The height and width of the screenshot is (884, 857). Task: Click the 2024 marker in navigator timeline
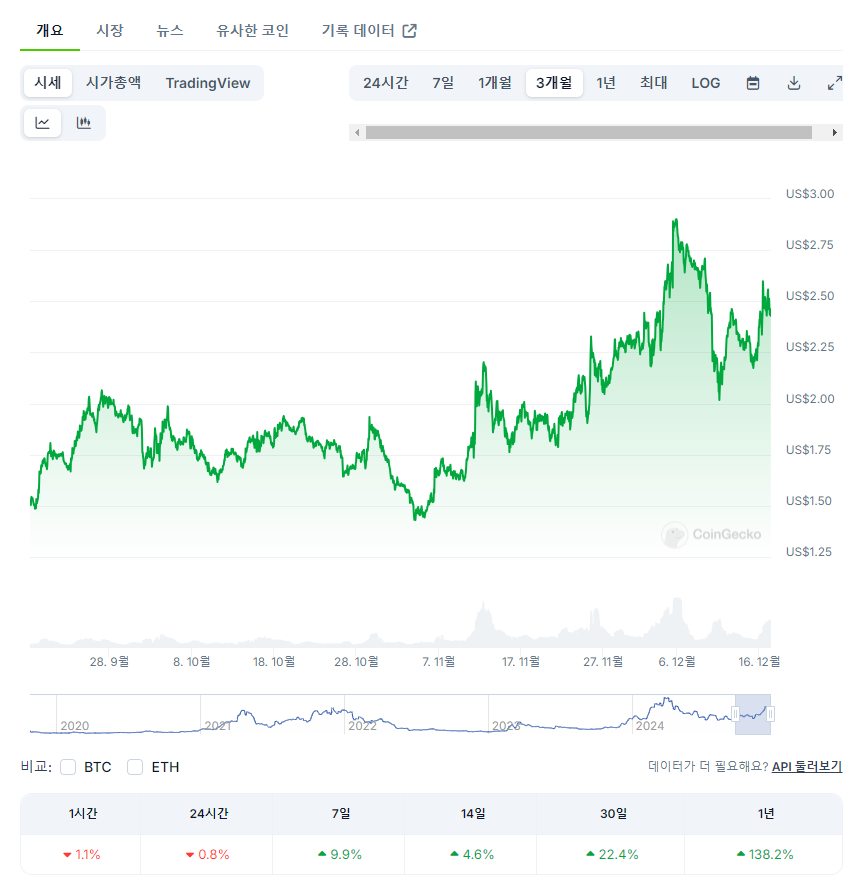coord(650,726)
